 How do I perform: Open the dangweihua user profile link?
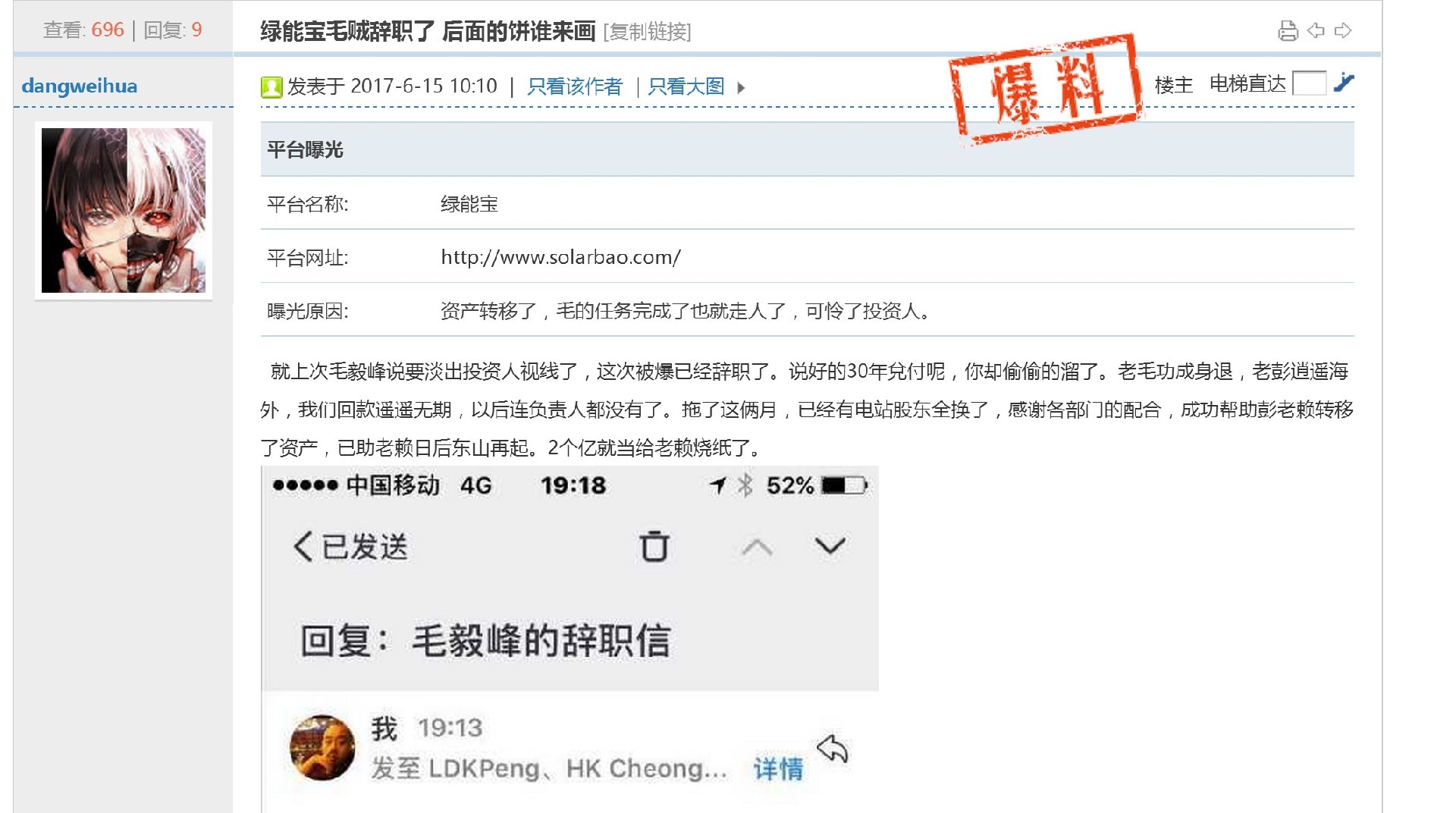(x=80, y=86)
